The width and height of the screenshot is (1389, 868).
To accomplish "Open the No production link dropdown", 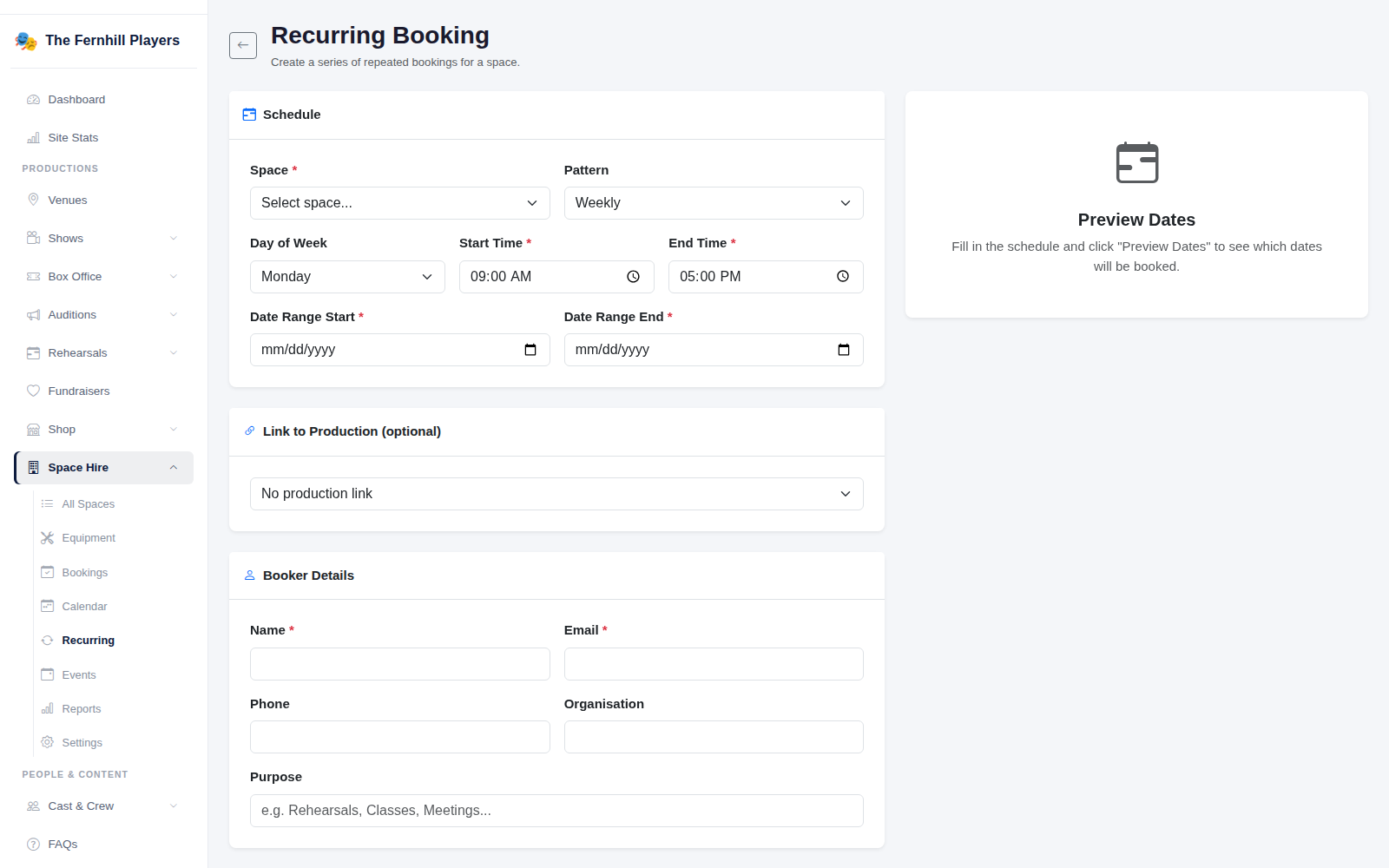I will (556, 494).
